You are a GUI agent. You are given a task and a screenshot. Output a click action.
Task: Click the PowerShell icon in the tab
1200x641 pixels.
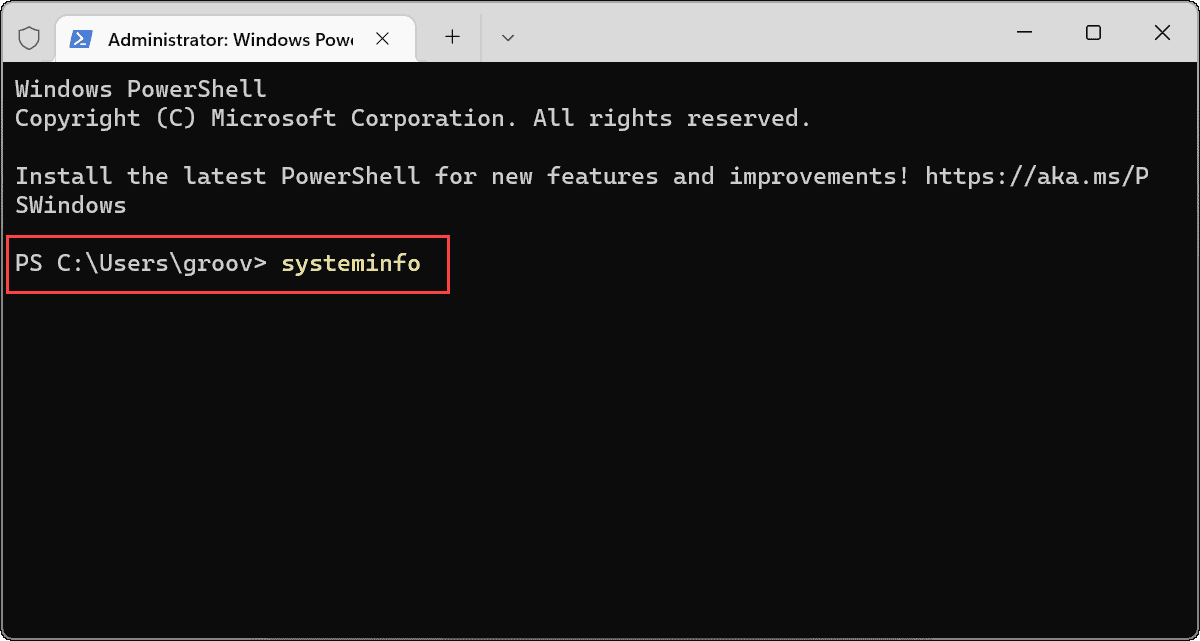82,39
